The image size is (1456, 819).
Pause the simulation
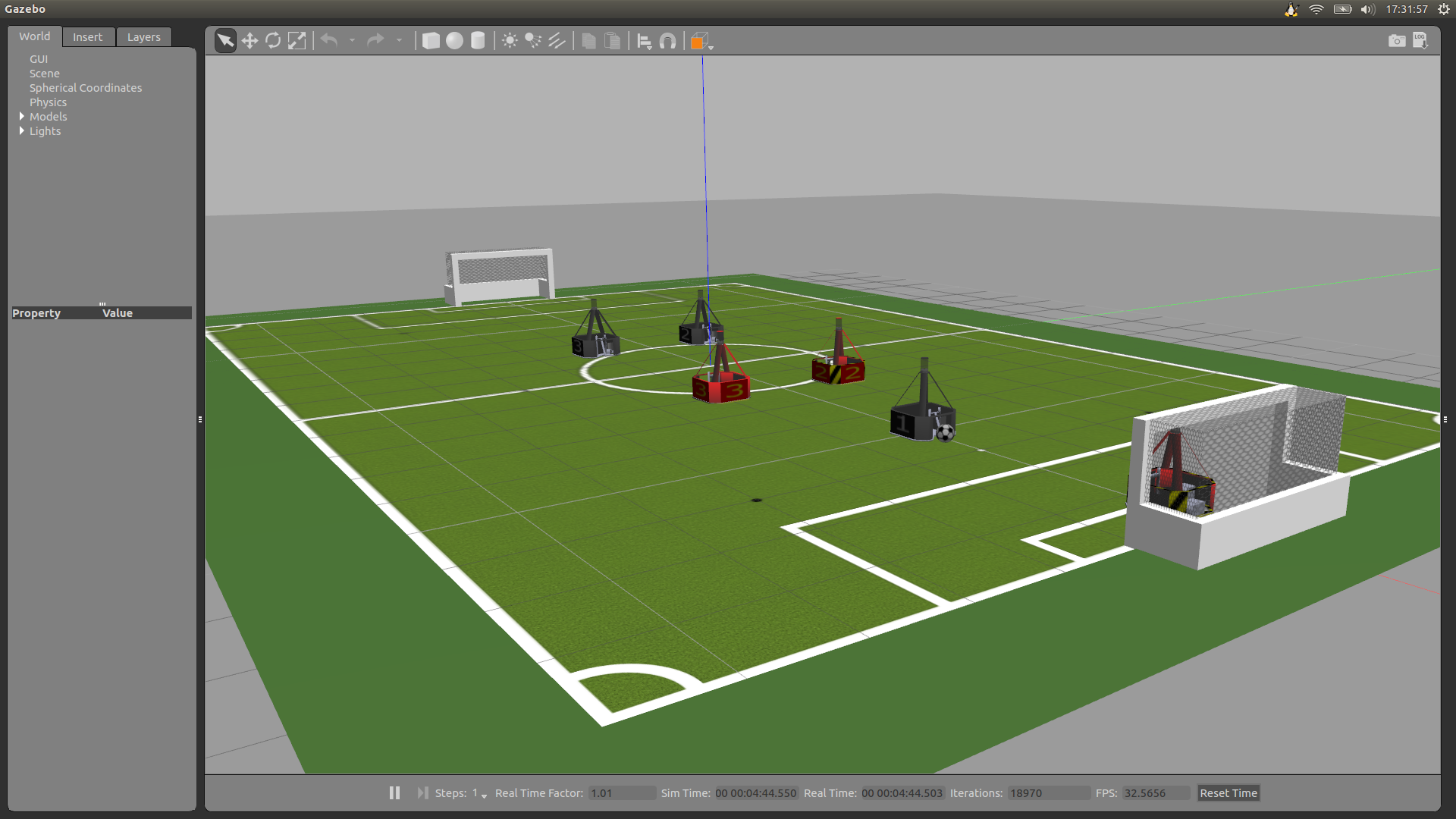tap(394, 792)
